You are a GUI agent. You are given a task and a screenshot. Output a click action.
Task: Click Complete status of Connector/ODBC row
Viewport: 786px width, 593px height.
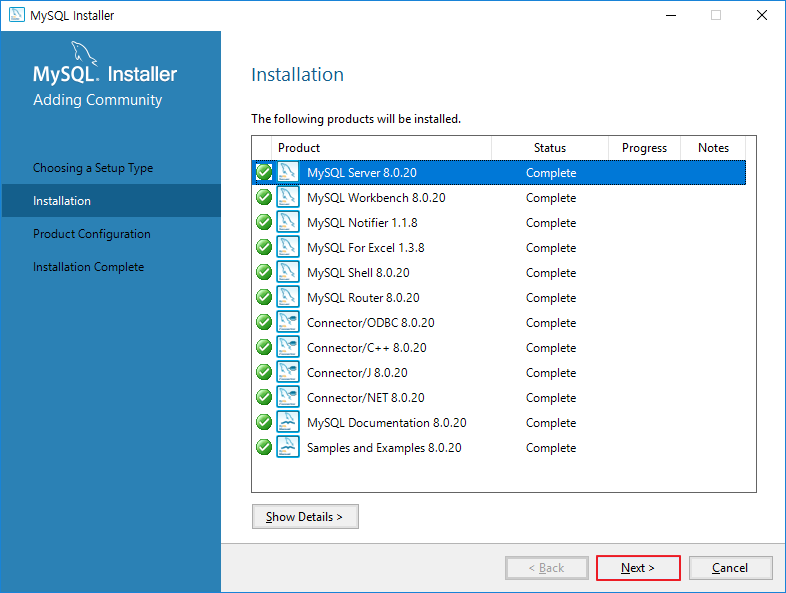[x=551, y=323]
